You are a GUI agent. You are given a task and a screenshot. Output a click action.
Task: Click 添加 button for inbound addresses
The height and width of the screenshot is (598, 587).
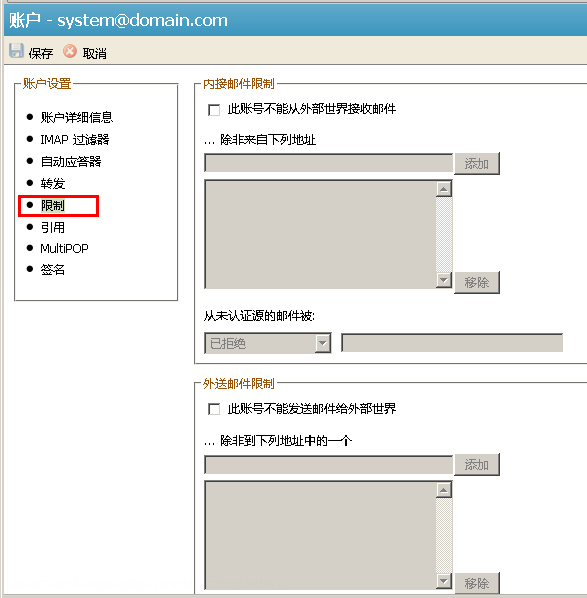(x=477, y=164)
